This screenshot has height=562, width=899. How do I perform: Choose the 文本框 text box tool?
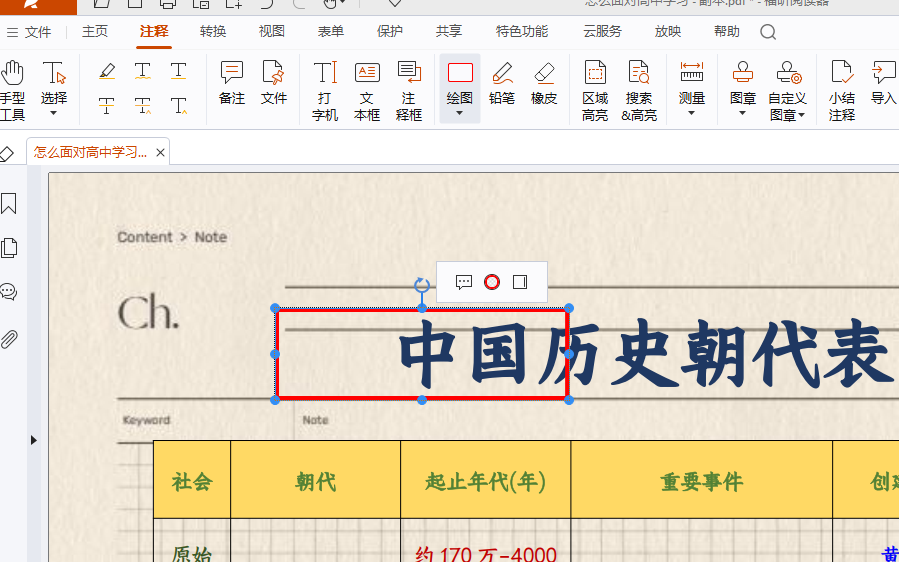pyautogui.click(x=367, y=90)
